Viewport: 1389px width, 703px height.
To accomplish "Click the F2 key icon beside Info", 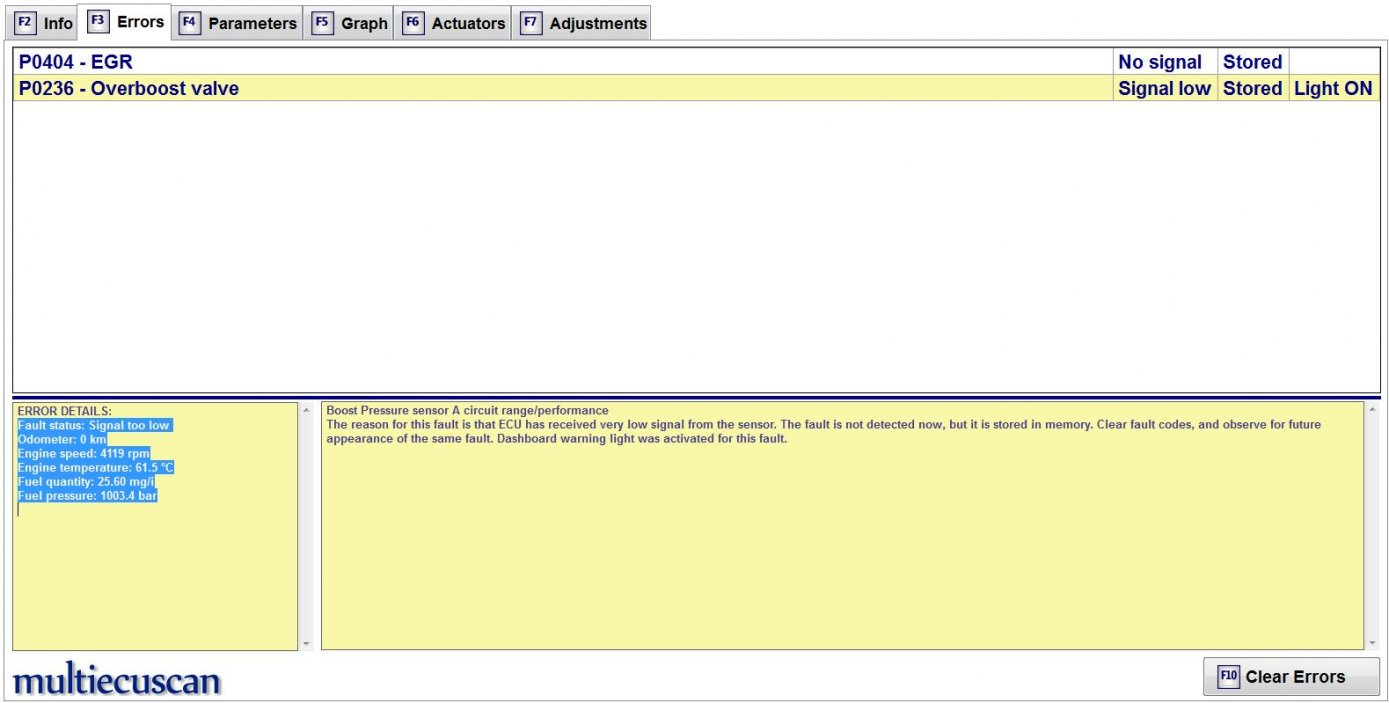I will click(26, 23).
